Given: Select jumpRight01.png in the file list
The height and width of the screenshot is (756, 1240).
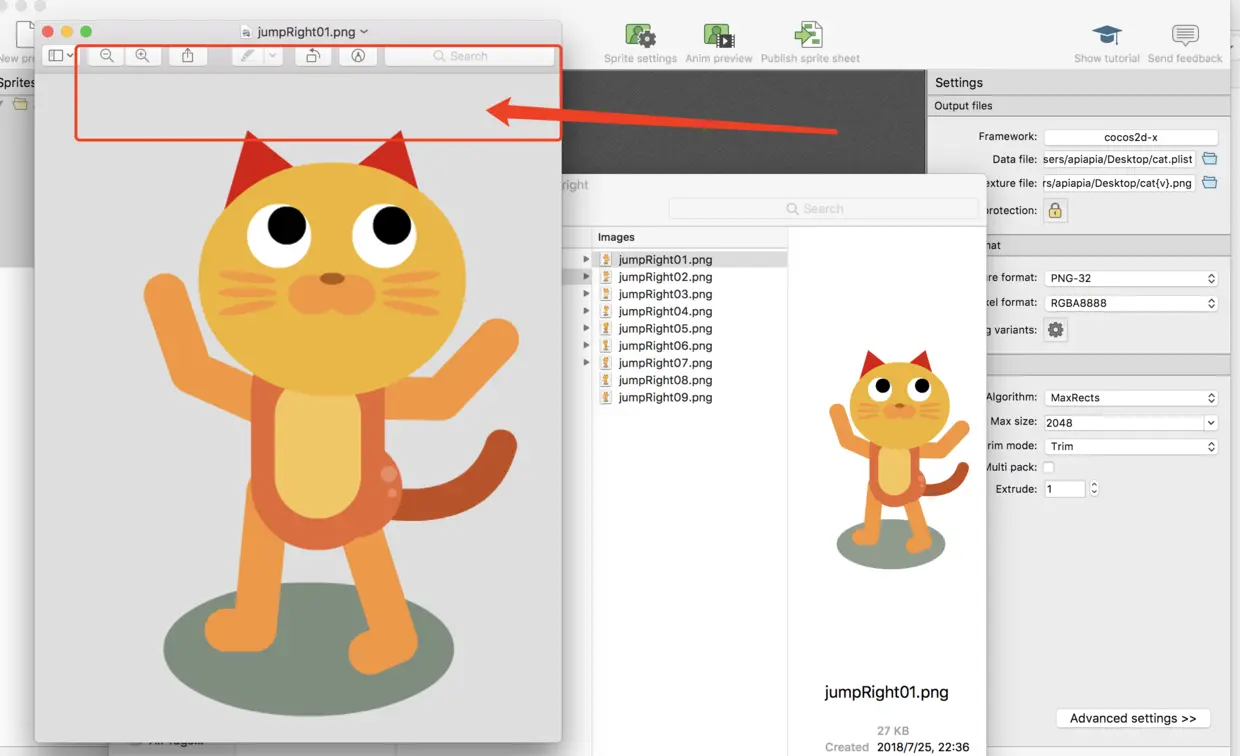Looking at the screenshot, I should click(665, 260).
